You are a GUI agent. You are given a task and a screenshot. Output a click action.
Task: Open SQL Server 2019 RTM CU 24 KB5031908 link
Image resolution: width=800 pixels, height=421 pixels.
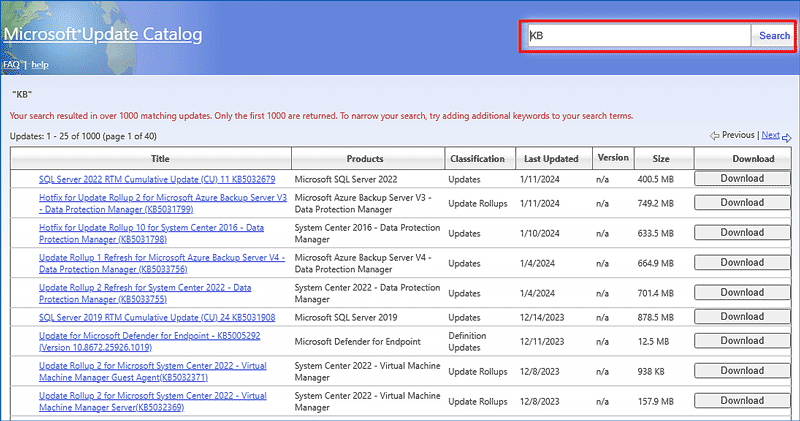pos(157,317)
